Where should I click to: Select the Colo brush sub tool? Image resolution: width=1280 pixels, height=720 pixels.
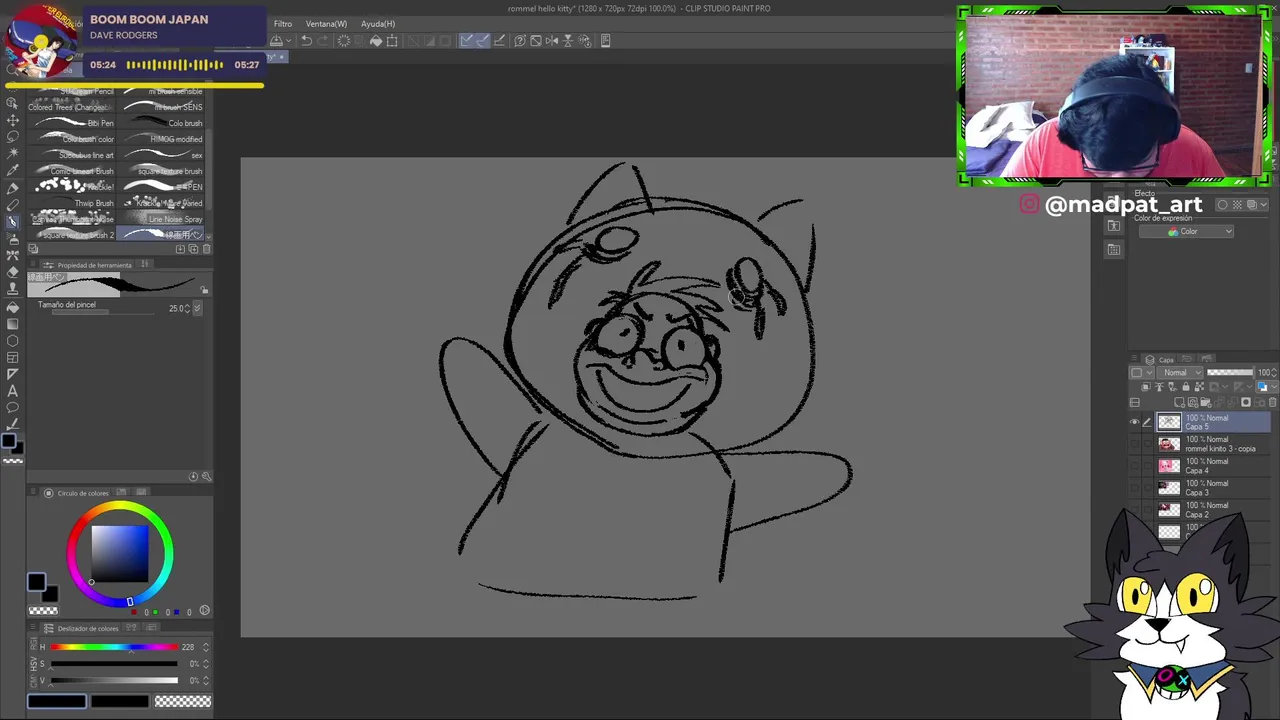[x=161, y=123]
